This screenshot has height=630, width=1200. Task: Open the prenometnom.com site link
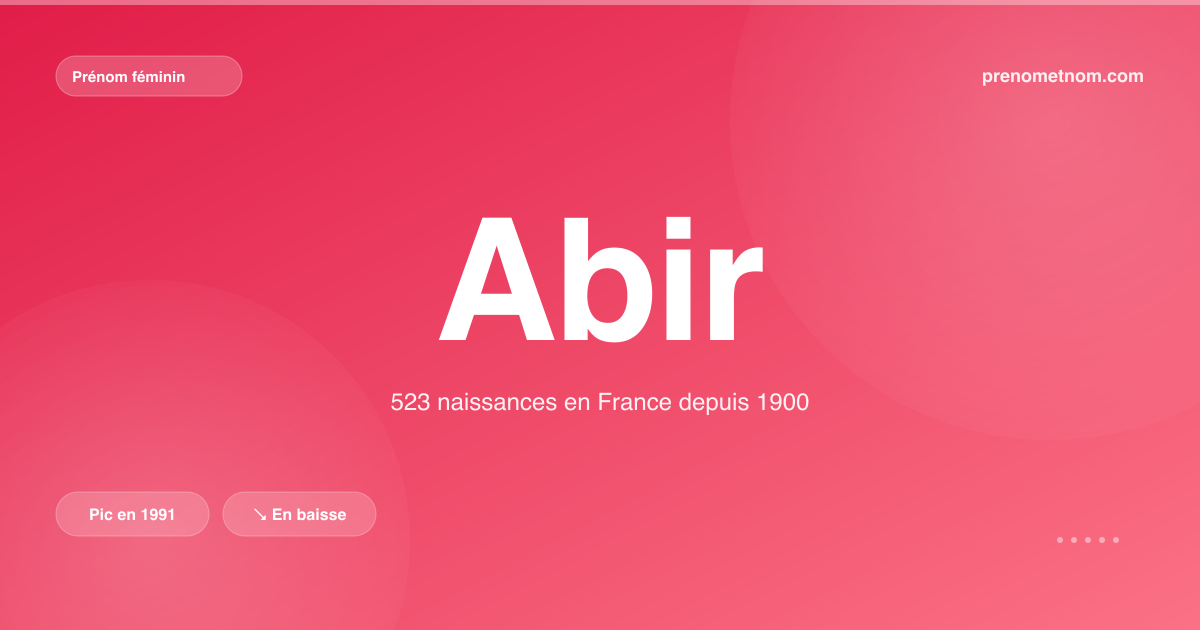1063,76
